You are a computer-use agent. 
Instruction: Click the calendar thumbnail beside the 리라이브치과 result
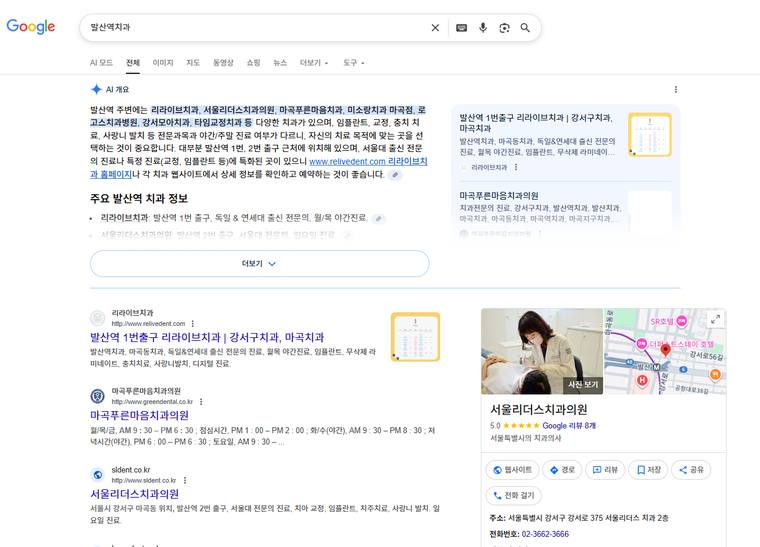tap(415, 337)
